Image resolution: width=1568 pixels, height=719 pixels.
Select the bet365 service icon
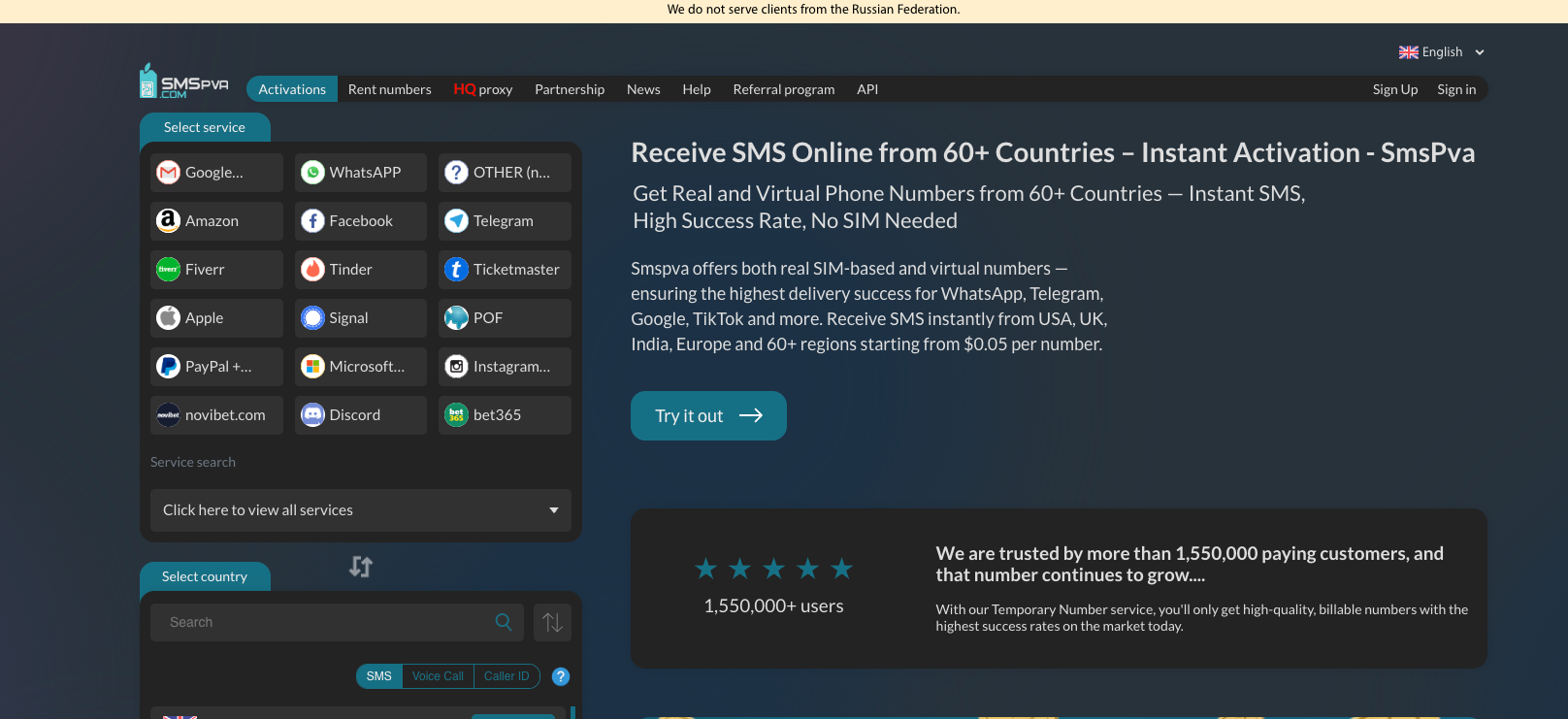(457, 415)
